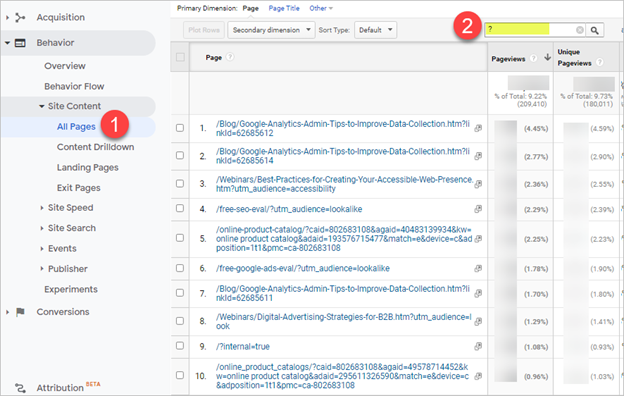624x396 pixels.
Task: Open the Secondary dimension dropdown
Action: tap(271, 30)
